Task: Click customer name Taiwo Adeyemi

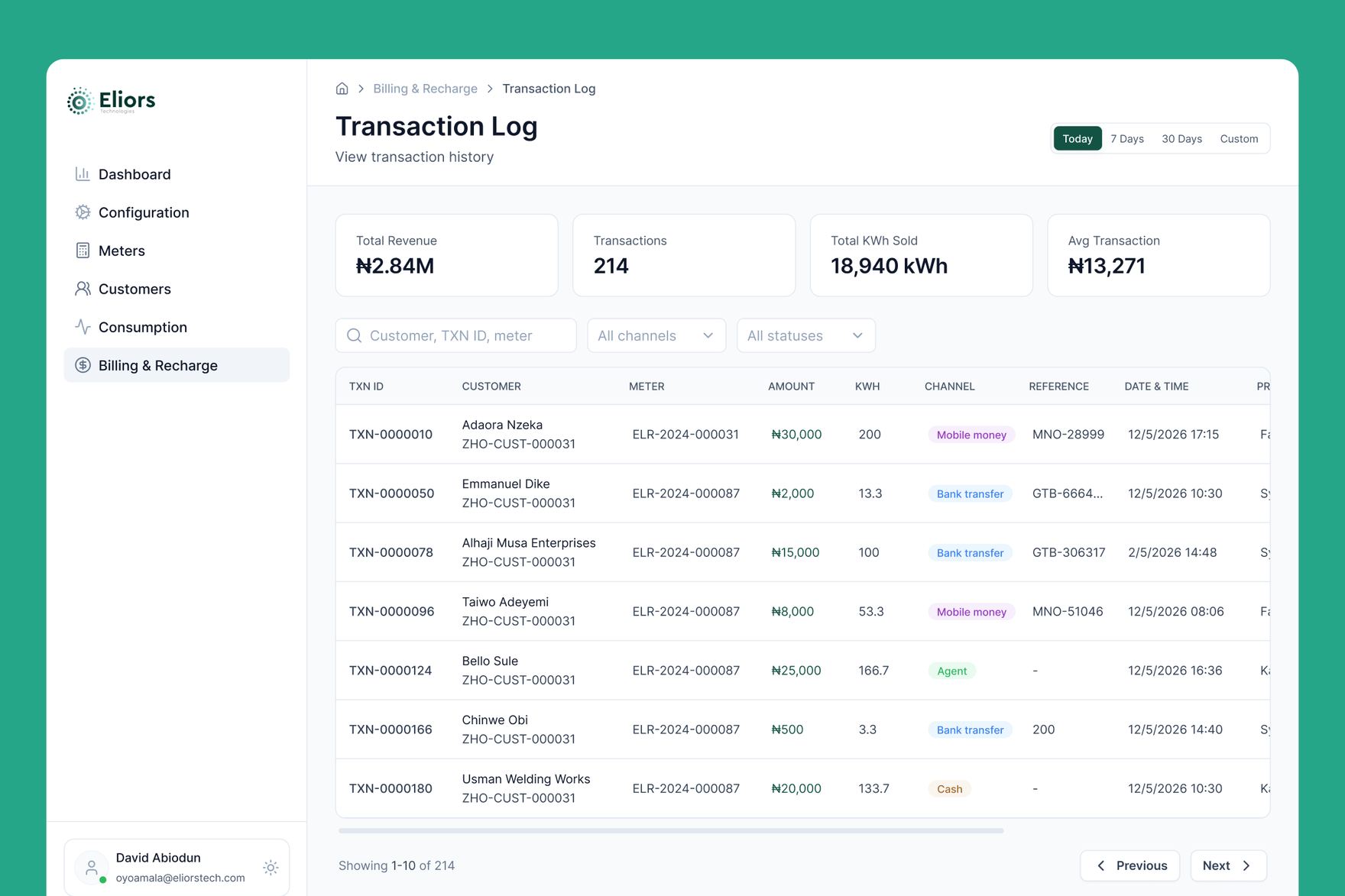Action: [x=505, y=602]
